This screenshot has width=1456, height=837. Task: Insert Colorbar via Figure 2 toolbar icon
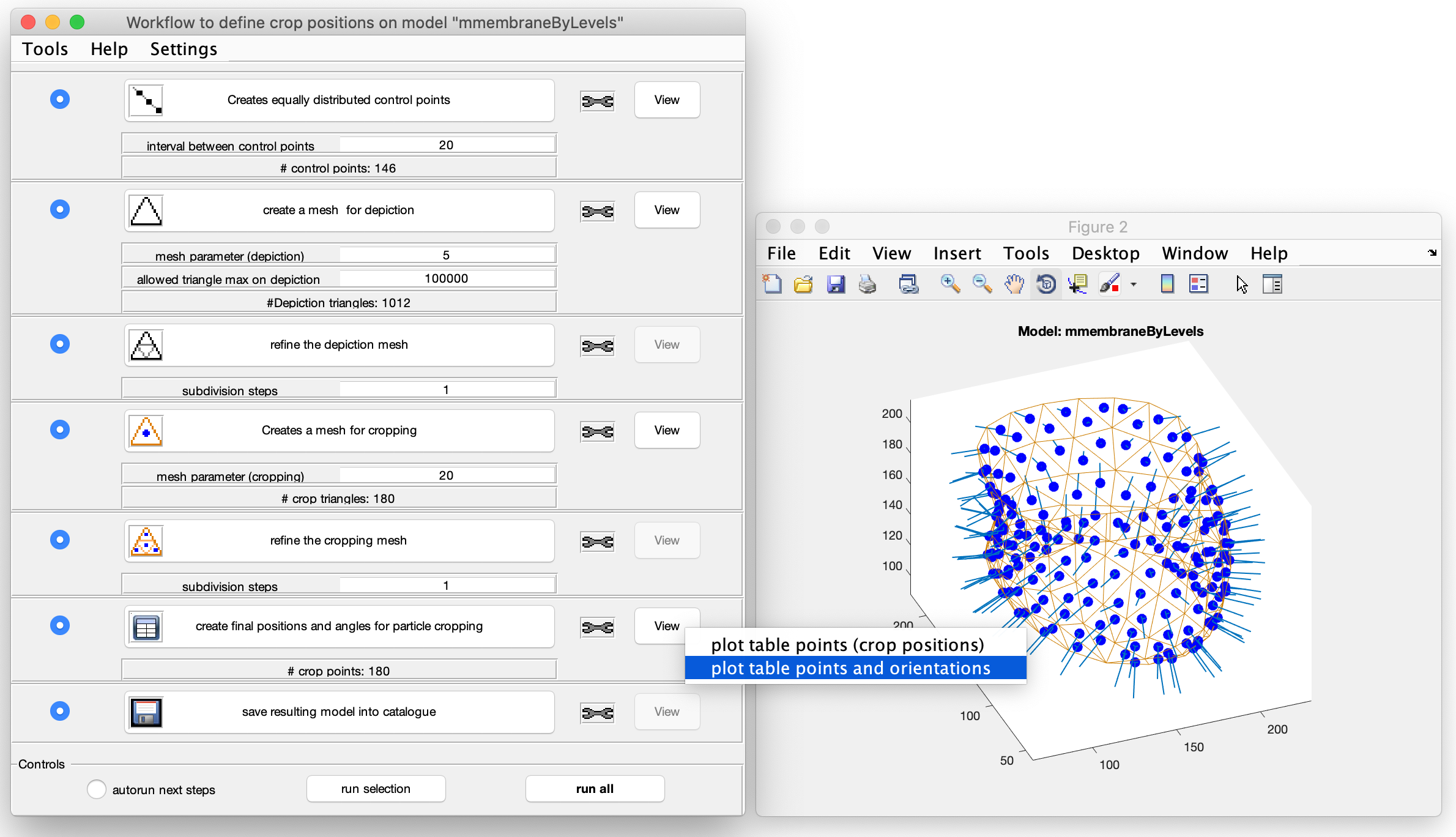point(1167,284)
